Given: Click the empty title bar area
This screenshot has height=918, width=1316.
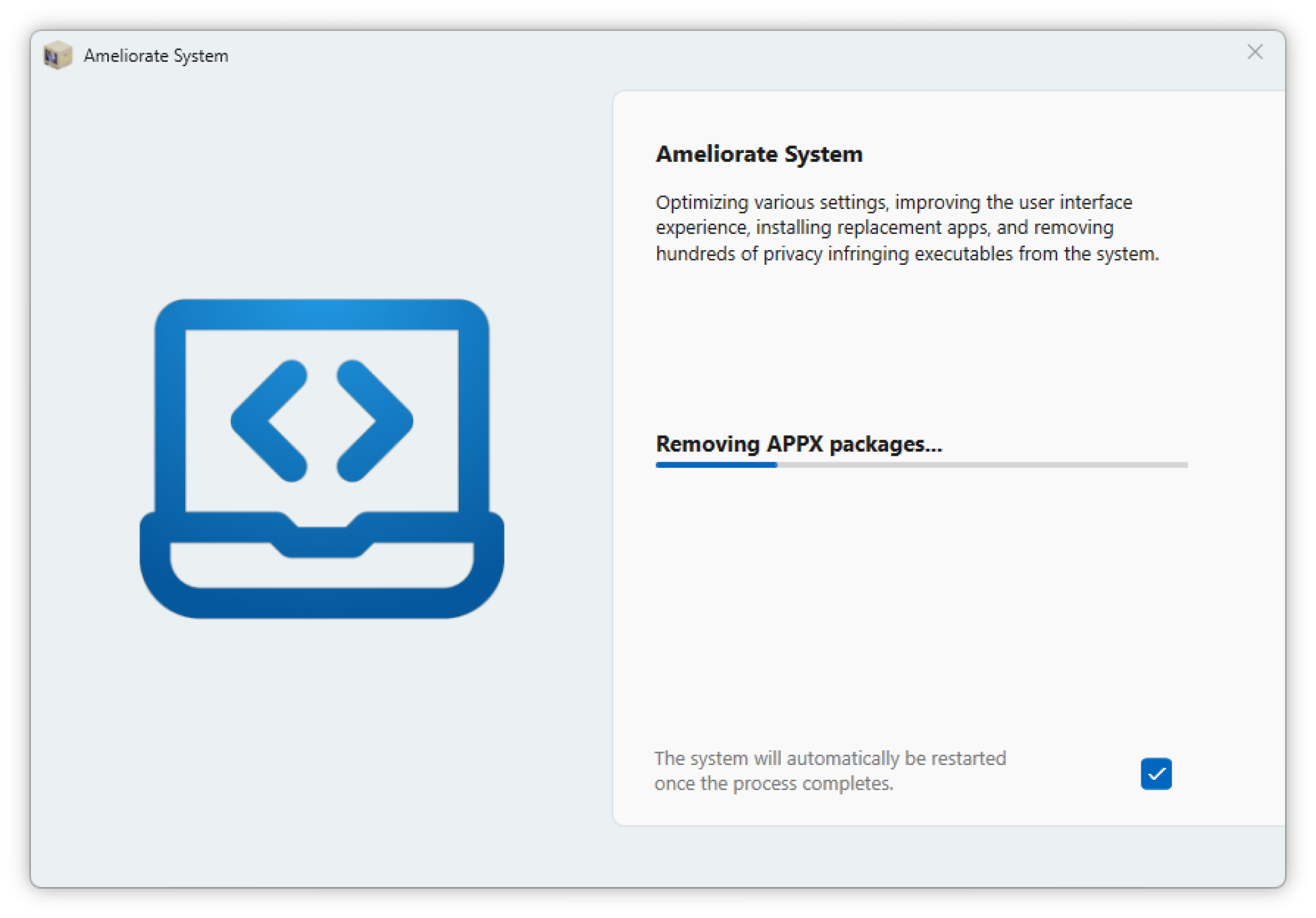Looking at the screenshot, I should (707, 56).
